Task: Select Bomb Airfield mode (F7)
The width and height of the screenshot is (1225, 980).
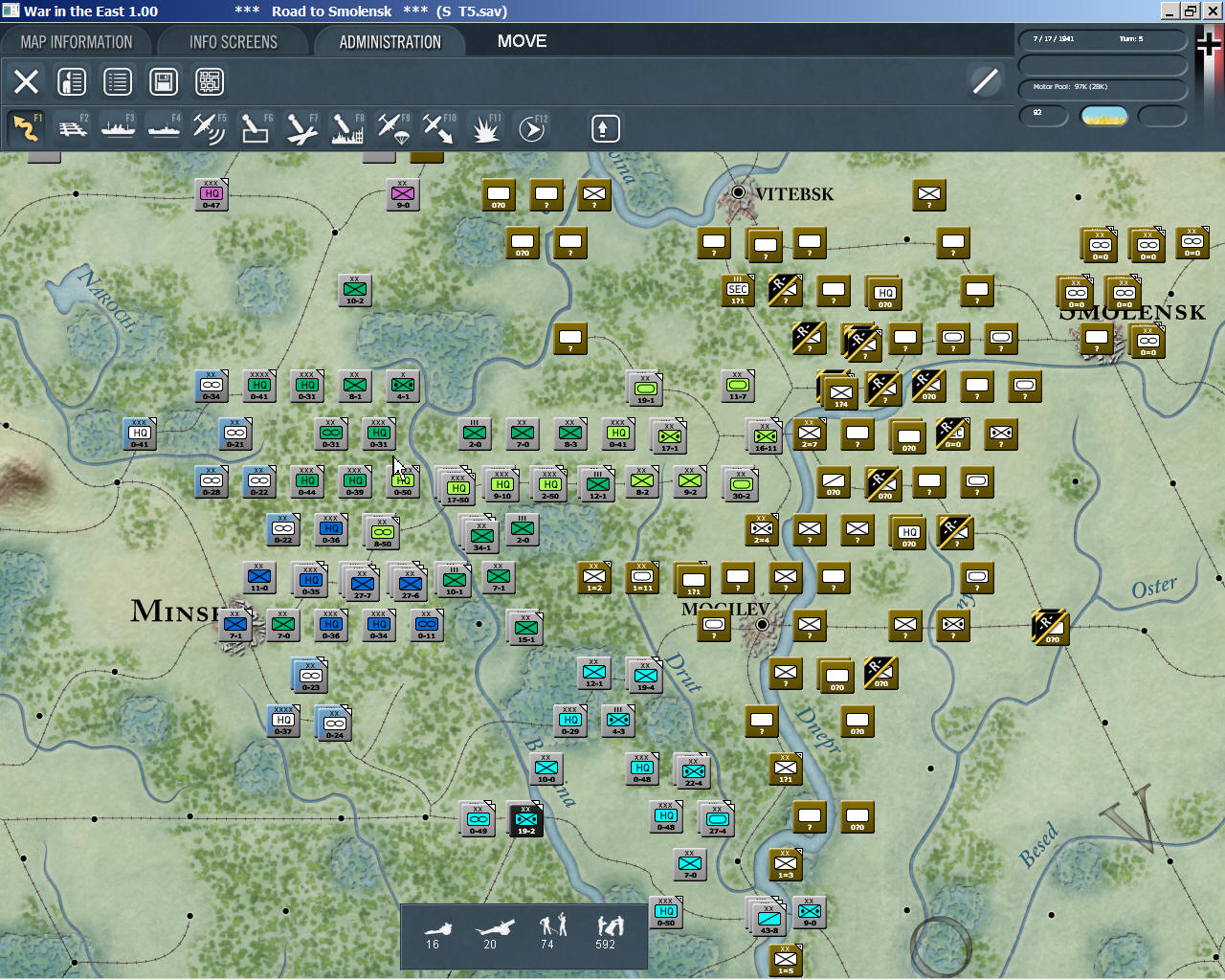Action: click(301, 128)
